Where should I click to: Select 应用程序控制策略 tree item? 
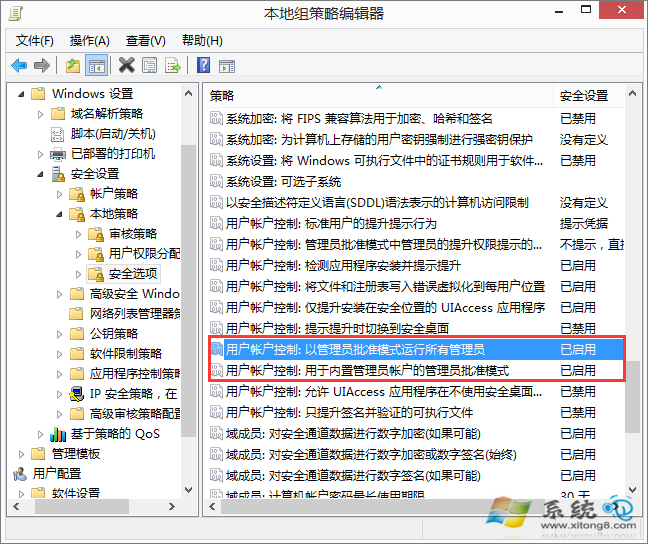pos(135,374)
